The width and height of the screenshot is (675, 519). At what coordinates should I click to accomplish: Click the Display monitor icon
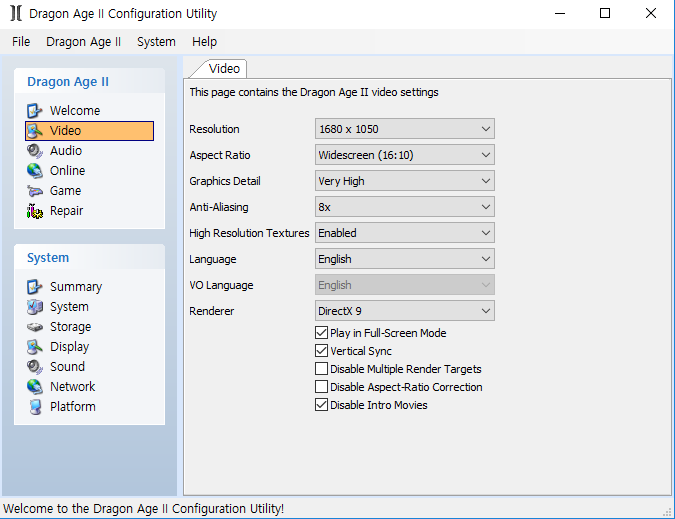pyautogui.click(x=34, y=347)
